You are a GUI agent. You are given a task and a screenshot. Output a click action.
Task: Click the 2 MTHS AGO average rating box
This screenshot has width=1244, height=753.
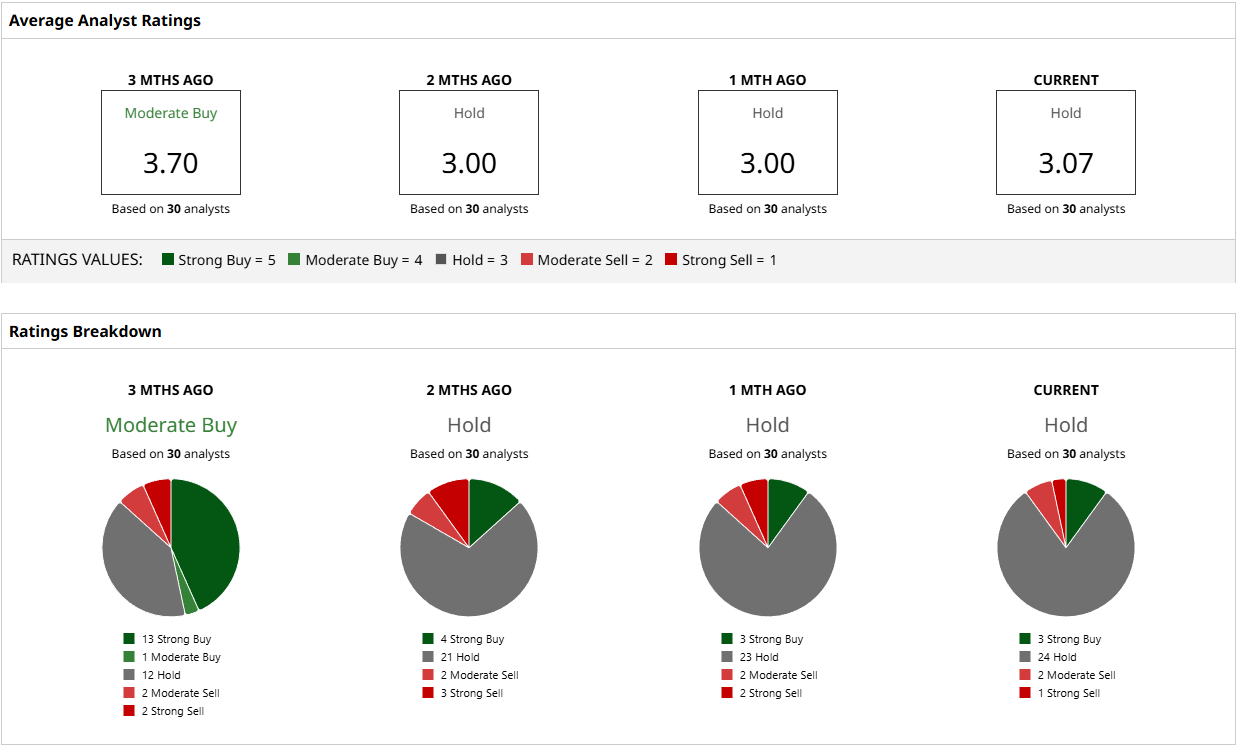coord(469,143)
